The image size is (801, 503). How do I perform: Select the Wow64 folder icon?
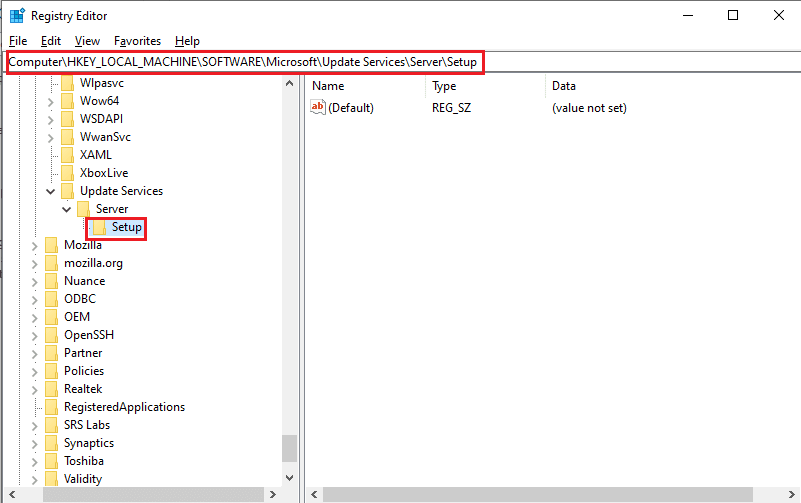(67, 101)
